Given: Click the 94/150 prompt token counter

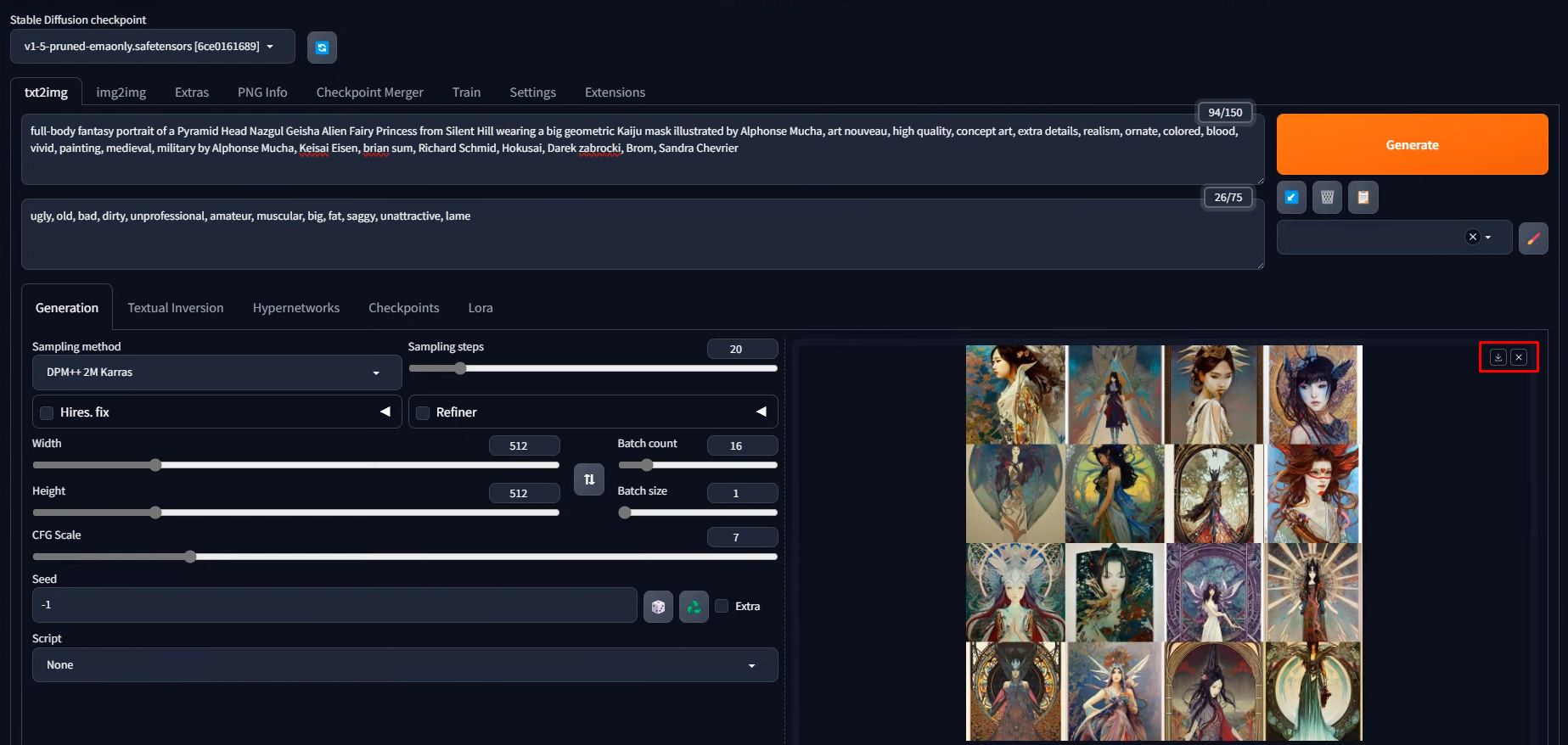Looking at the screenshot, I should tap(1225, 112).
